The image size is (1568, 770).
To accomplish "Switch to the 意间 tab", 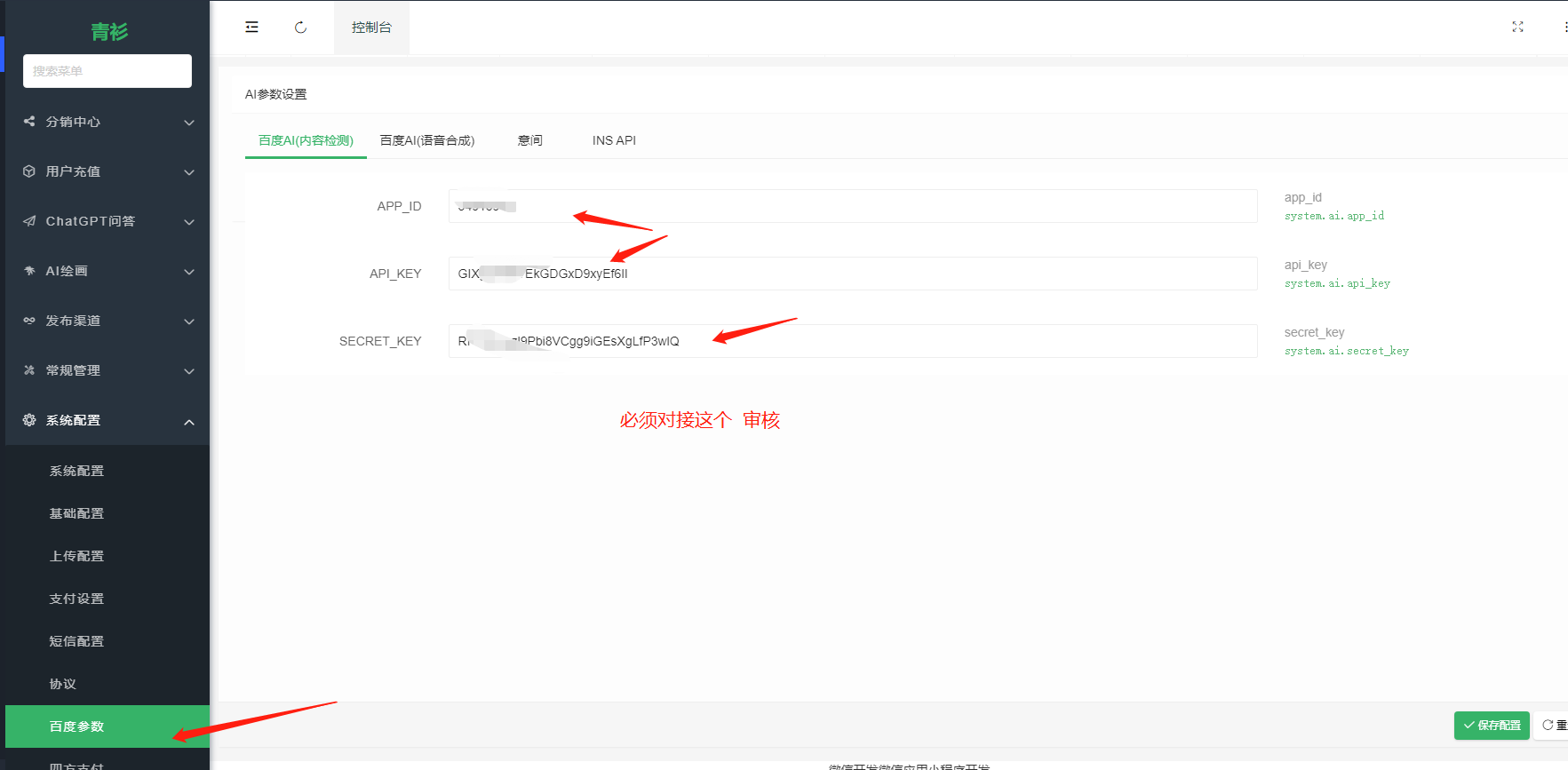I will click(x=530, y=140).
